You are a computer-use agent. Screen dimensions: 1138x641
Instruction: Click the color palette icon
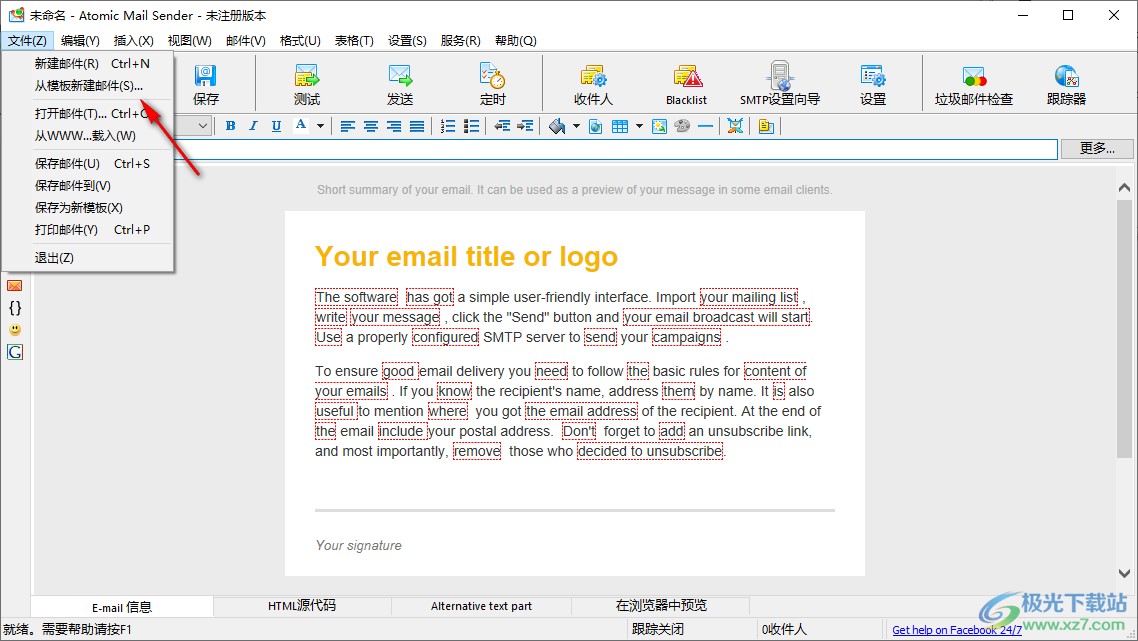click(682, 126)
